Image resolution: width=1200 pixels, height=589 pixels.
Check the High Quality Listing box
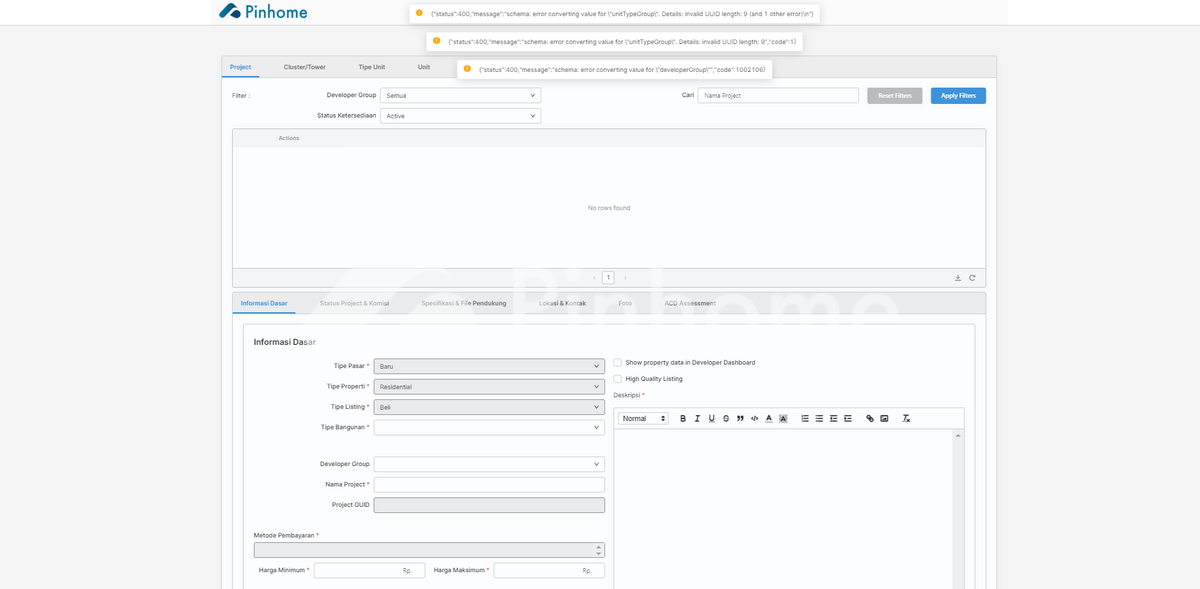(618, 379)
